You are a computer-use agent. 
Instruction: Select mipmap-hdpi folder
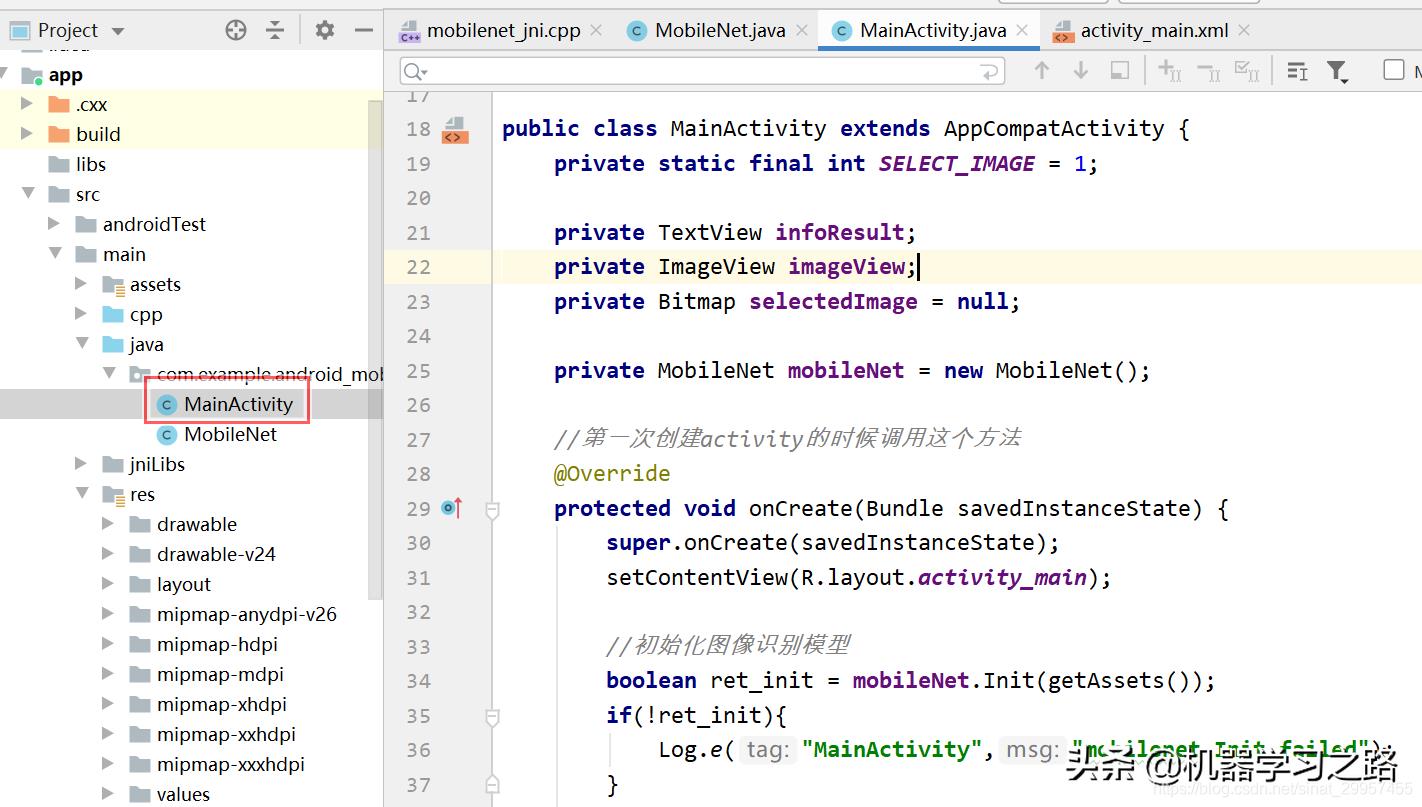click(x=217, y=644)
